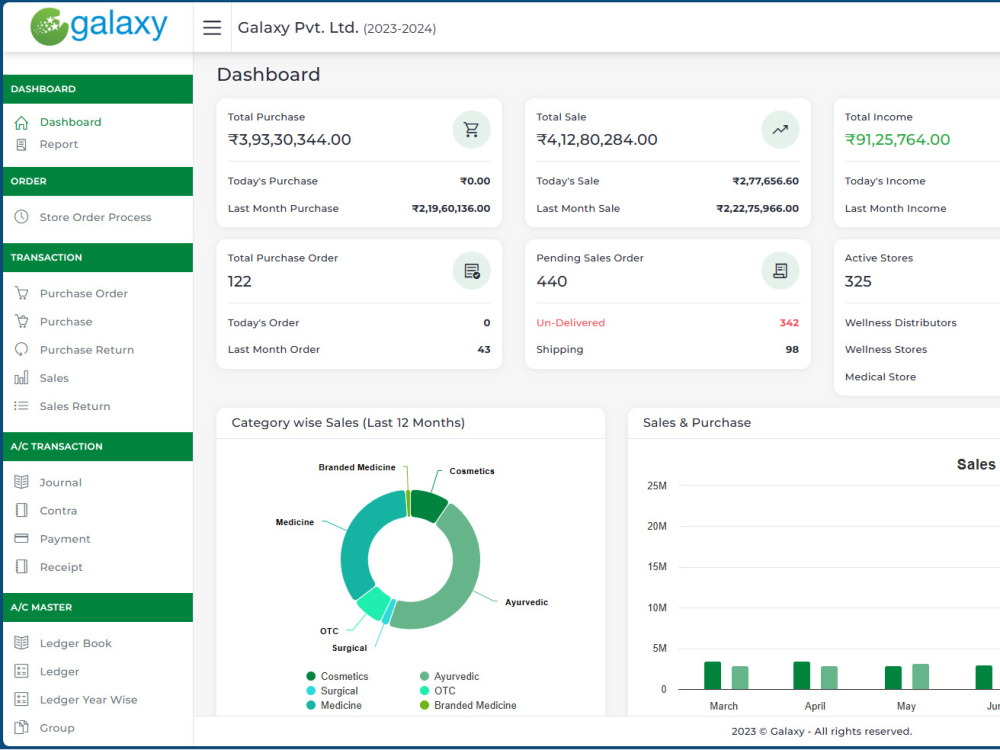1000x750 pixels.
Task: Click the Ledger Year Wise icon
Action: [22, 699]
